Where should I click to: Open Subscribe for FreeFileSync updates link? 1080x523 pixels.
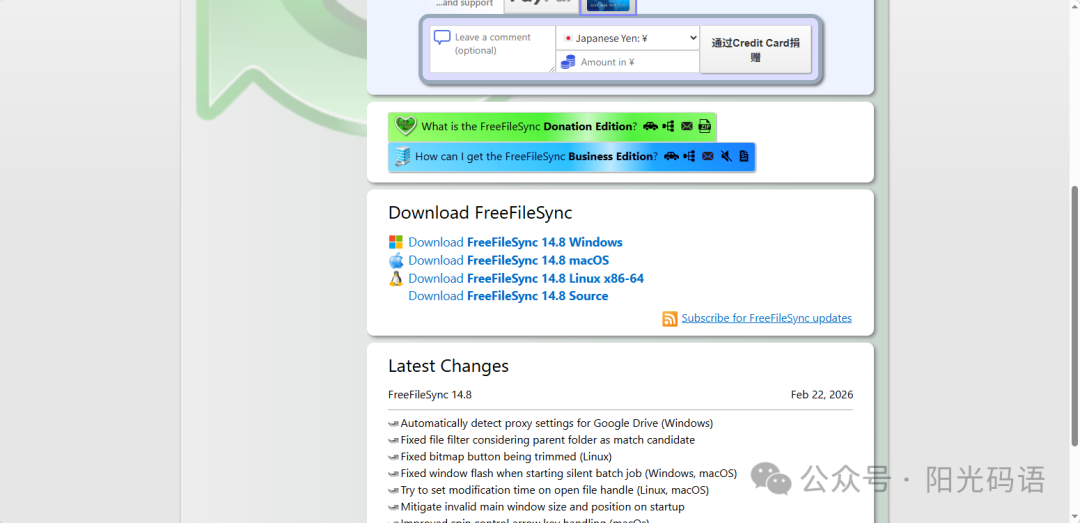(767, 318)
